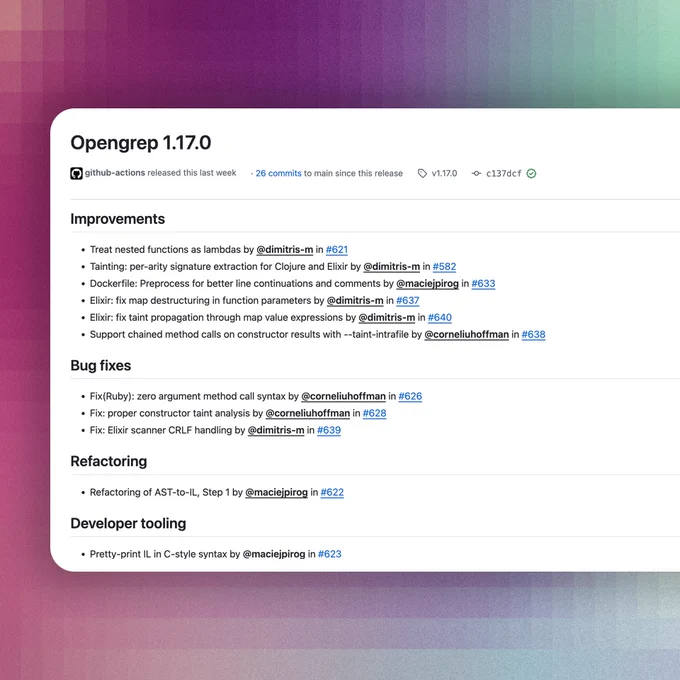The image size is (680, 680).
Task: Click the v1.17.0 tag icon
Action: coord(422,173)
